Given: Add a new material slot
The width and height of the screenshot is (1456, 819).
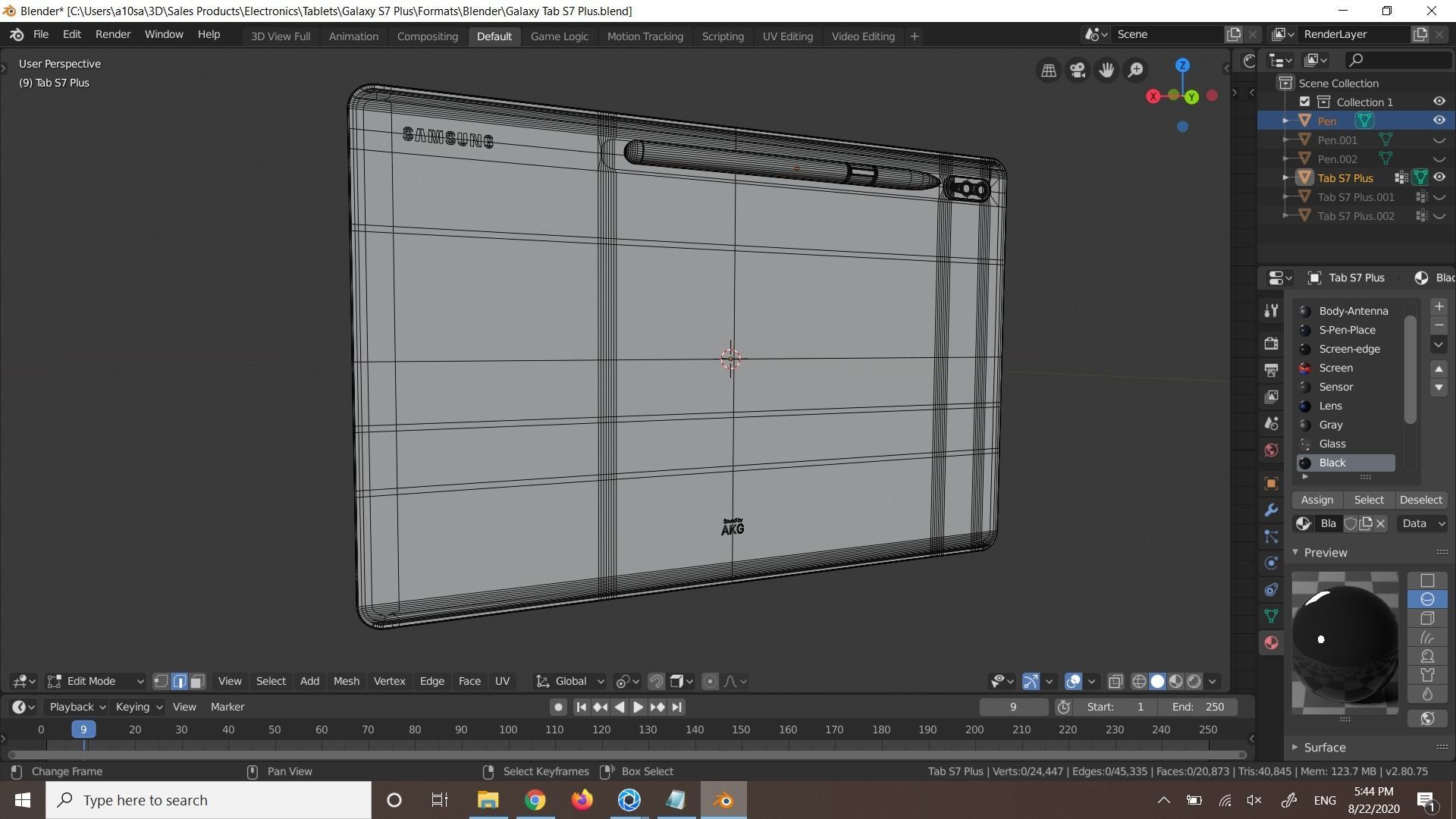Looking at the screenshot, I should coord(1439,307).
